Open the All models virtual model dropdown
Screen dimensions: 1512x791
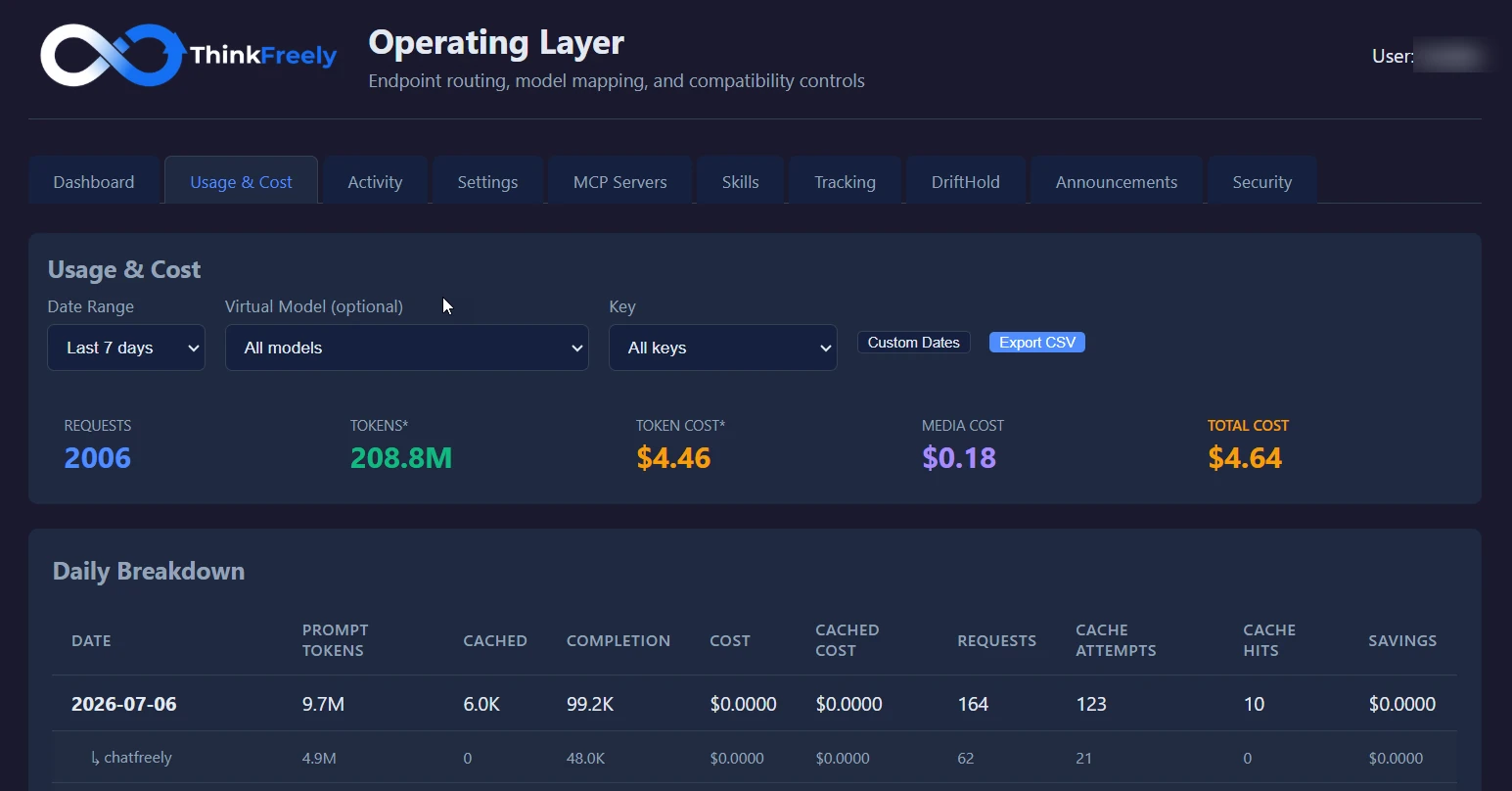click(407, 348)
